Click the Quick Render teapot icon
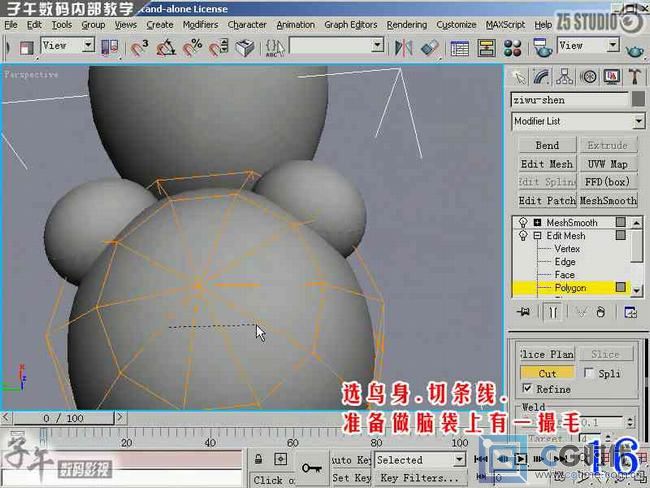650x488 pixels. pyautogui.click(x=635, y=51)
